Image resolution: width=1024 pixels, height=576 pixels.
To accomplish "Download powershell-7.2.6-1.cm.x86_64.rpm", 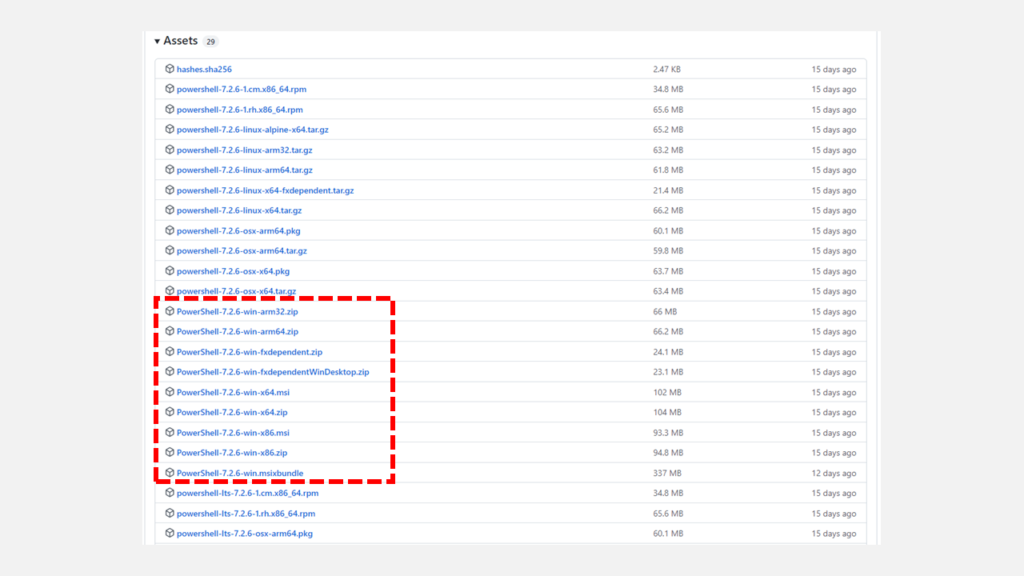I will coord(241,89).
